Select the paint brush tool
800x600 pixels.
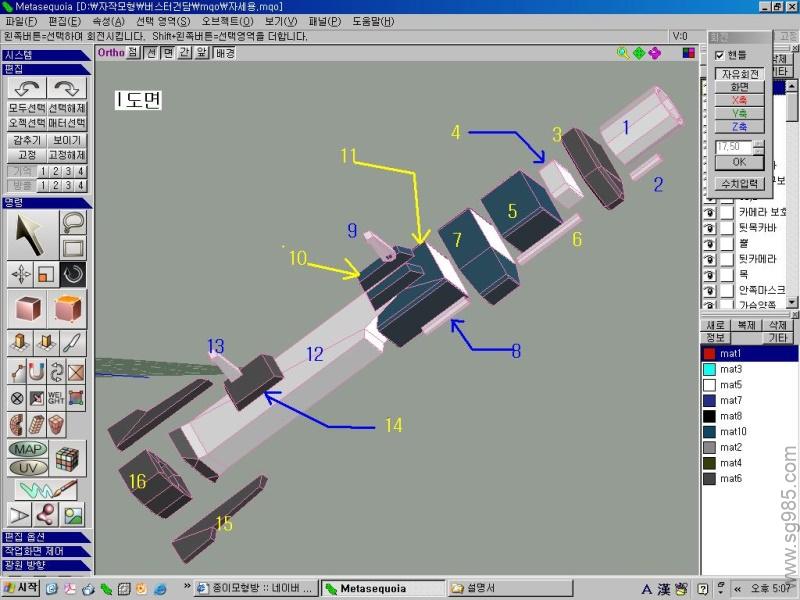pos(46,489)
